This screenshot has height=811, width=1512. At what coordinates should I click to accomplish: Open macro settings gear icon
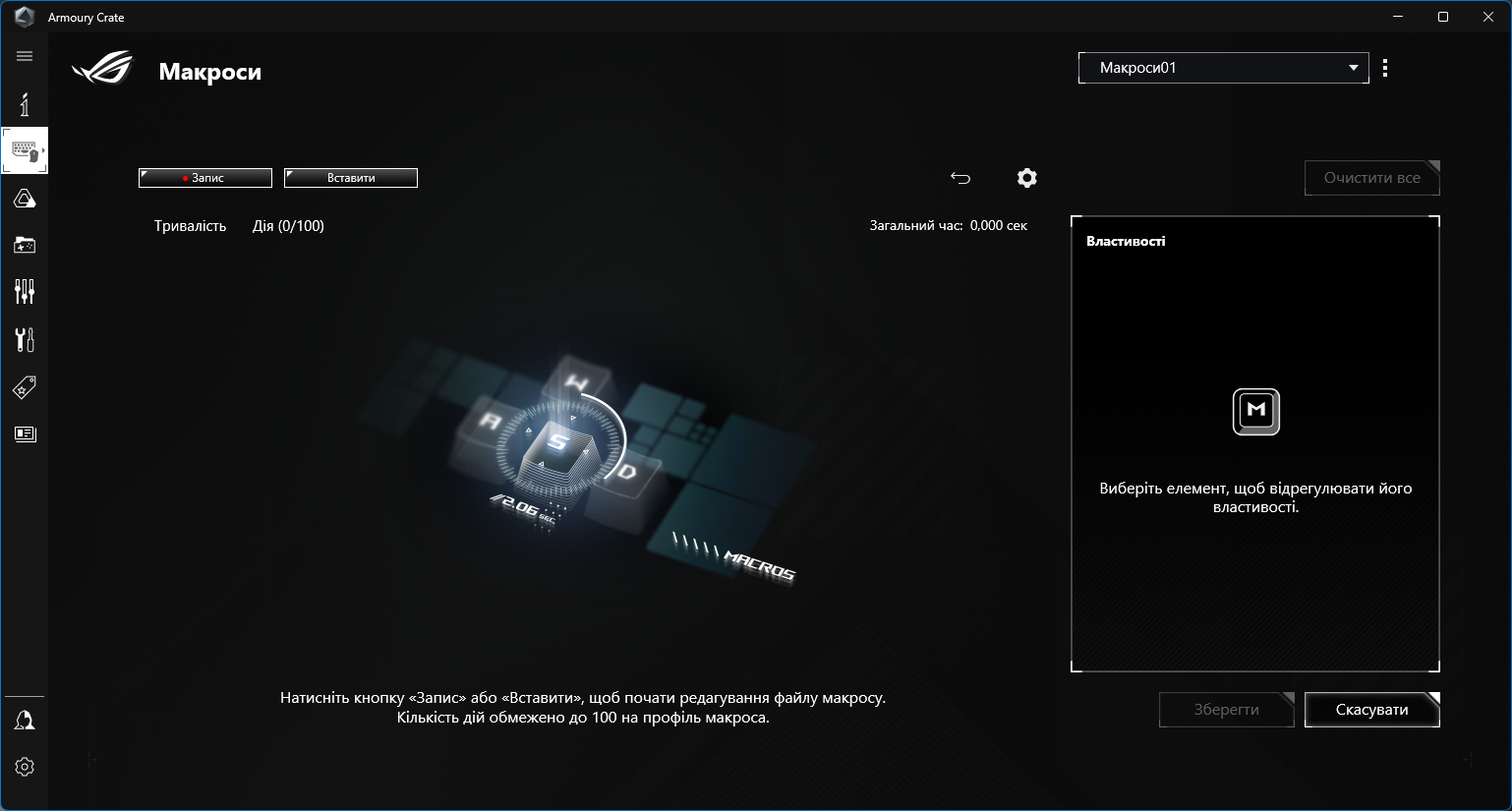pyautogui.click(x=1027, y=178)
